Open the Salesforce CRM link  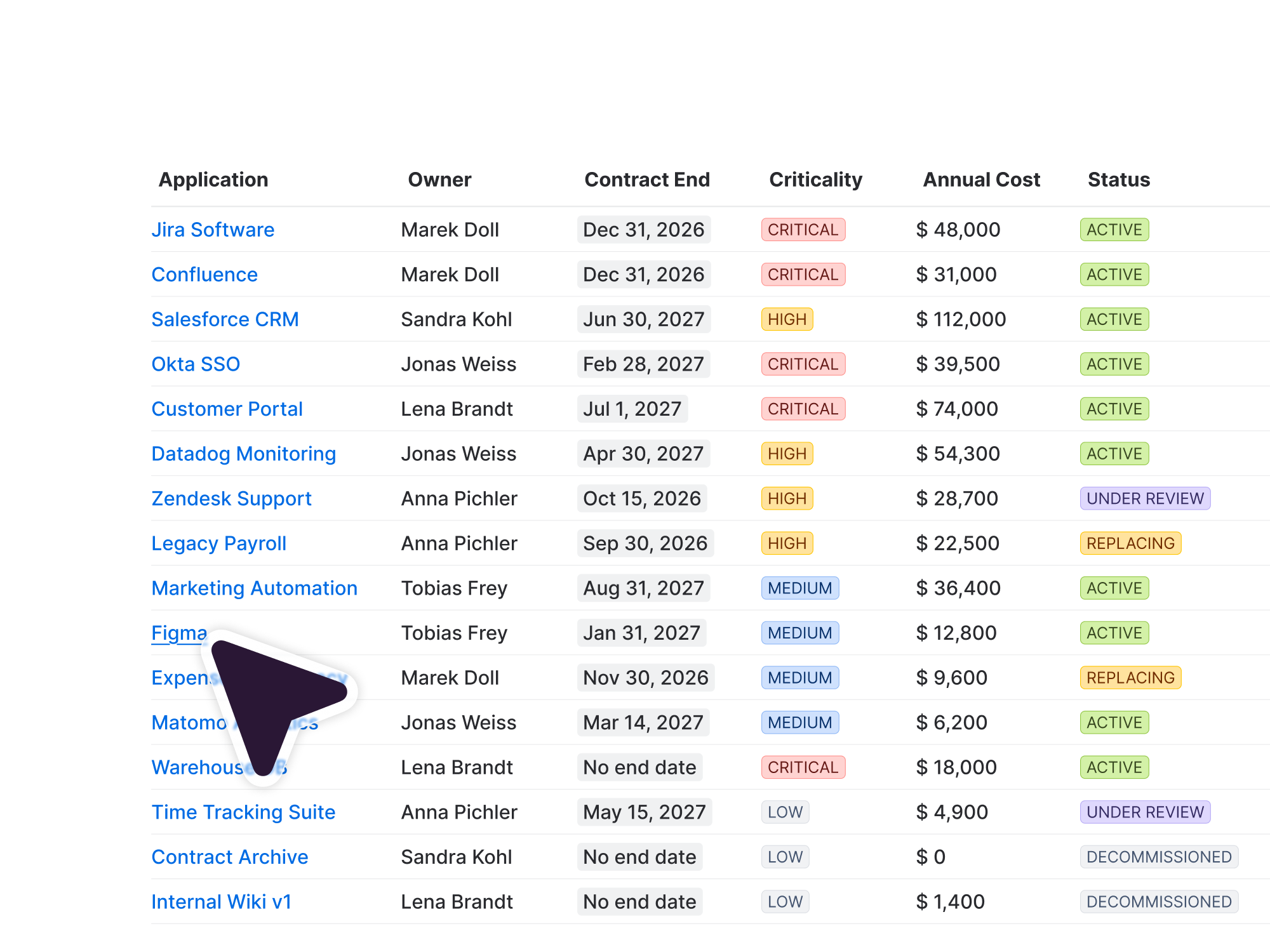point(225,319)
